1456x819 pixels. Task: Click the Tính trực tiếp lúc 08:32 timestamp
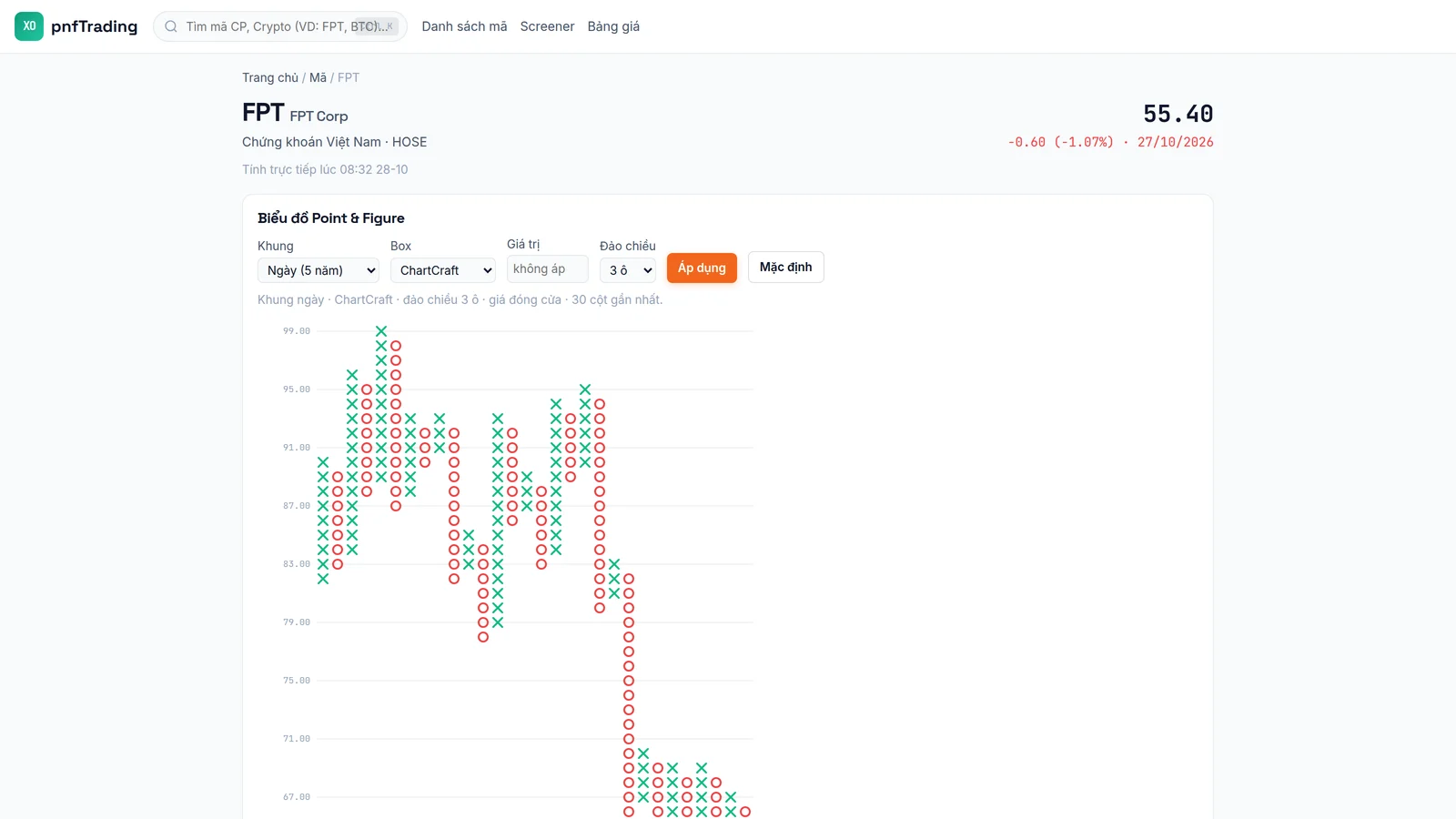pos(325,169)
